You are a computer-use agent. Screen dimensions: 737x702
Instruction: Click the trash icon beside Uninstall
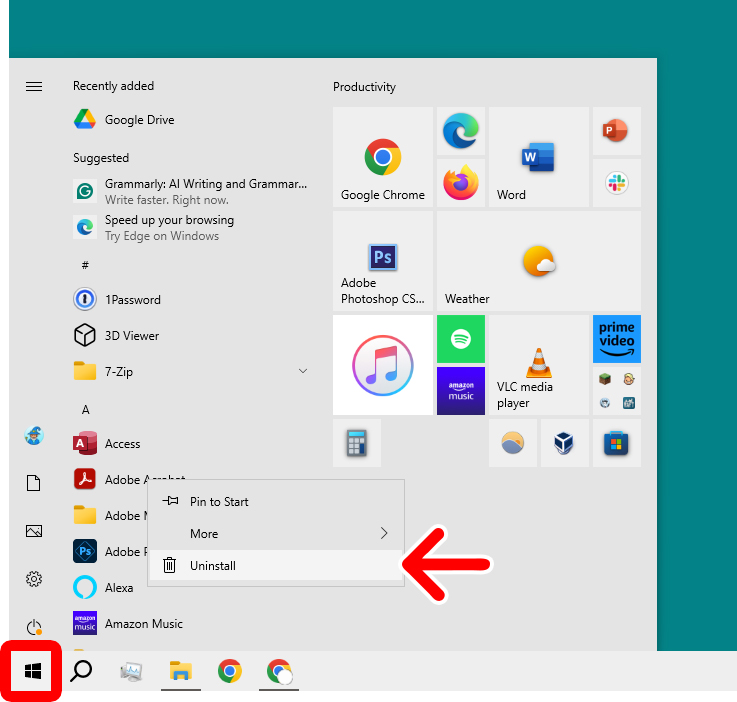pyautogui.click(x=170, y=565)
